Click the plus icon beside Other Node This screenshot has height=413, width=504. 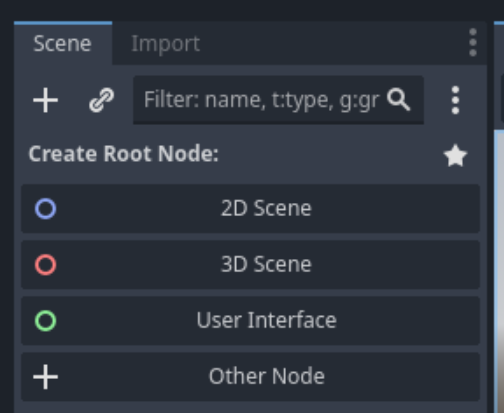pos(46,377)
